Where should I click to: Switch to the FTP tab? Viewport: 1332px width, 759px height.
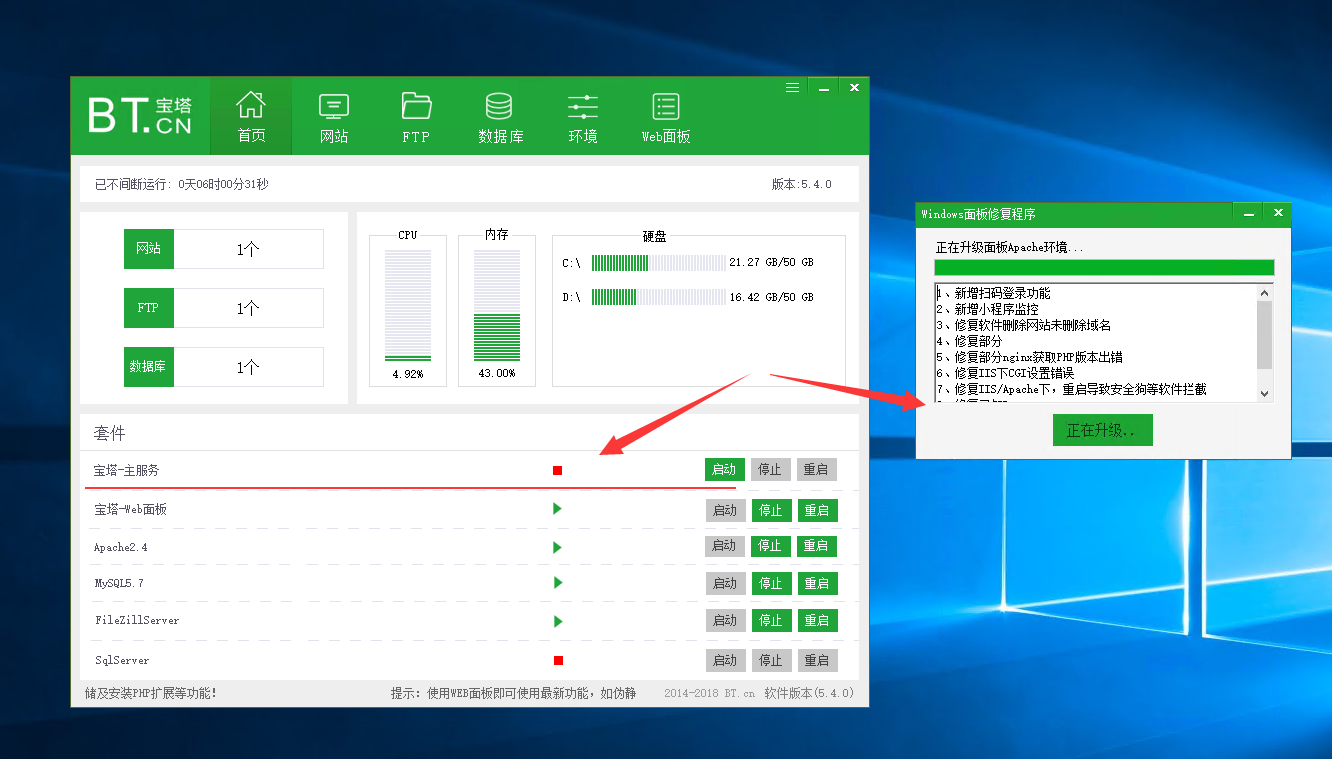pyautogui.click(x=416, y=116)
